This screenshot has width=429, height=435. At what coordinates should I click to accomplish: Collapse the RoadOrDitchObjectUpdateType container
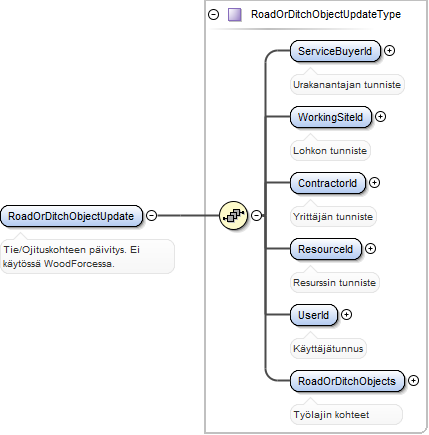(x=213, y=14)
